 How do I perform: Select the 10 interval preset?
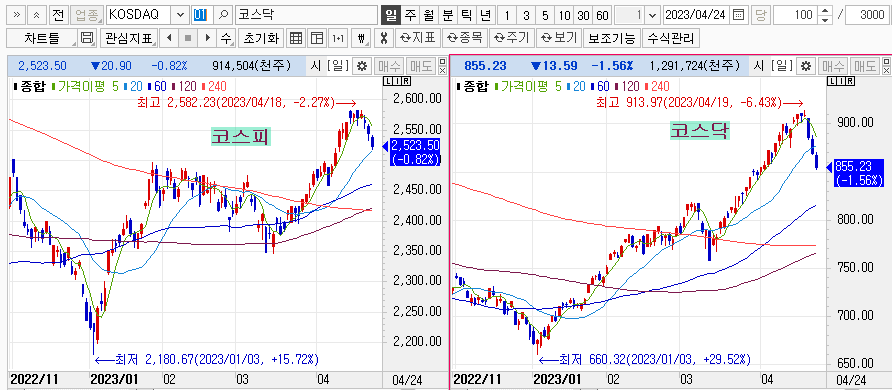564,15
